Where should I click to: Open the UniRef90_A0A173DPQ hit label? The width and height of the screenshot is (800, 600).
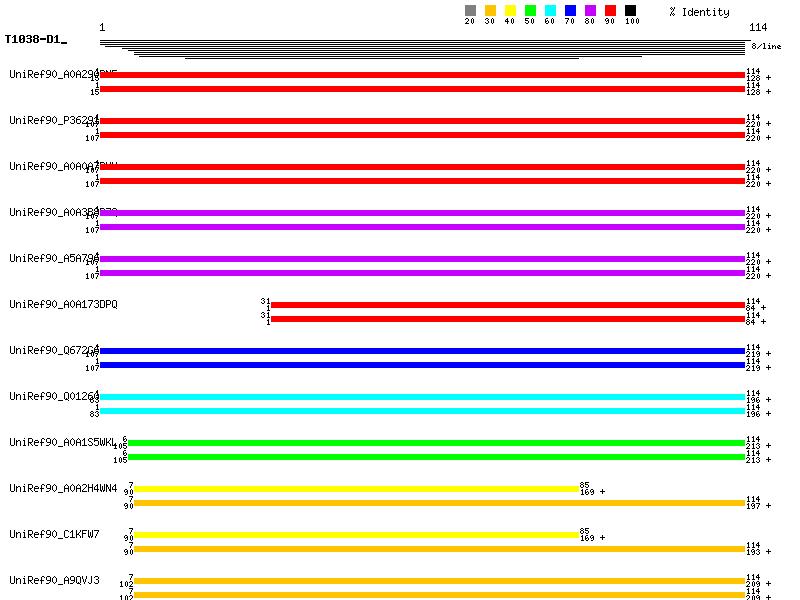tap(63, 304)
